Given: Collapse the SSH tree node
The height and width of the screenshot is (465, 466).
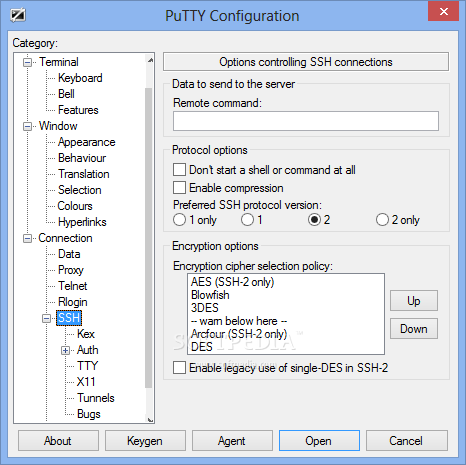Looking at the screenshot, I should [x=46, y=318].
